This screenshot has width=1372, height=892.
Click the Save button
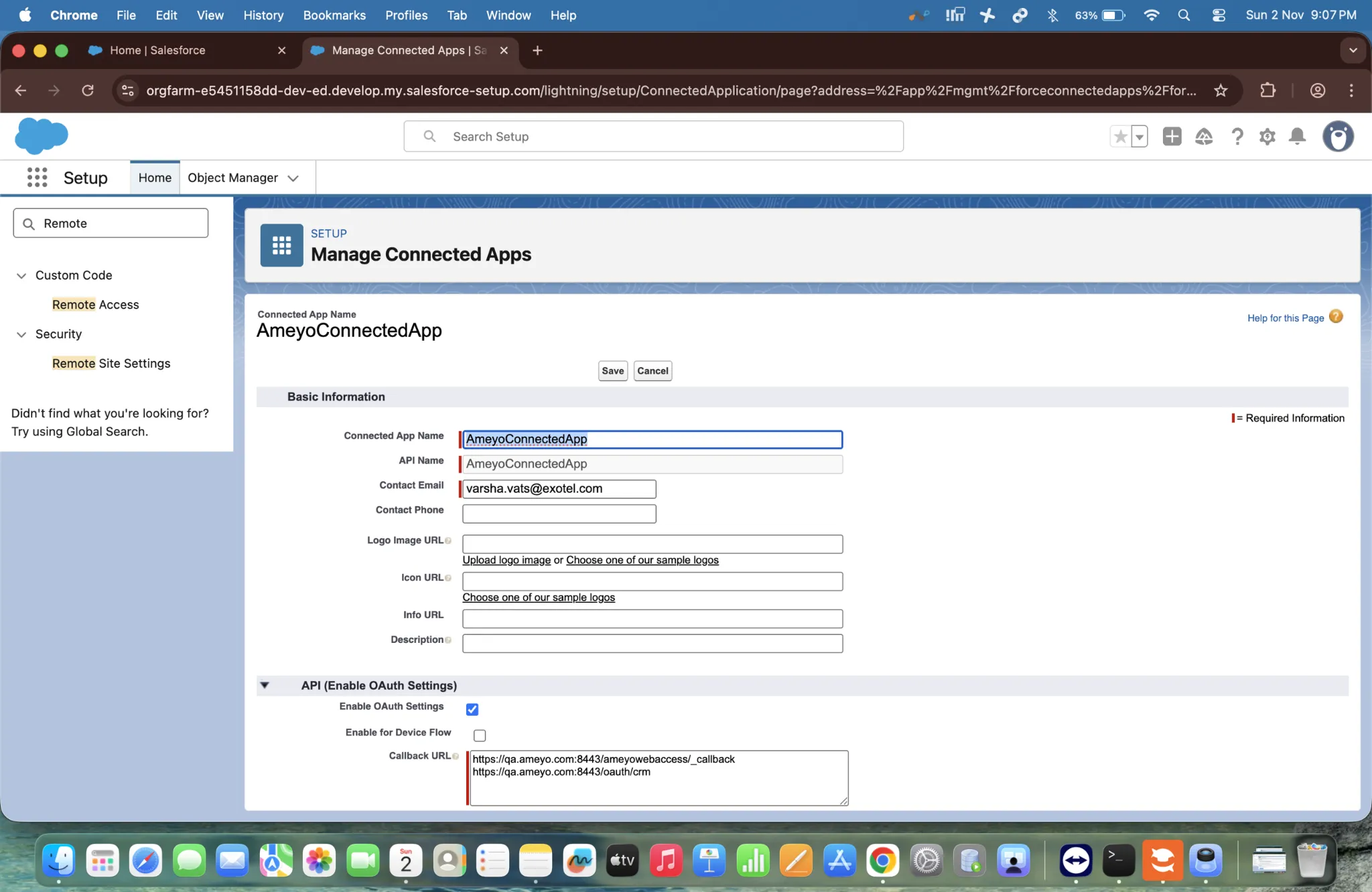coord(612,371)
